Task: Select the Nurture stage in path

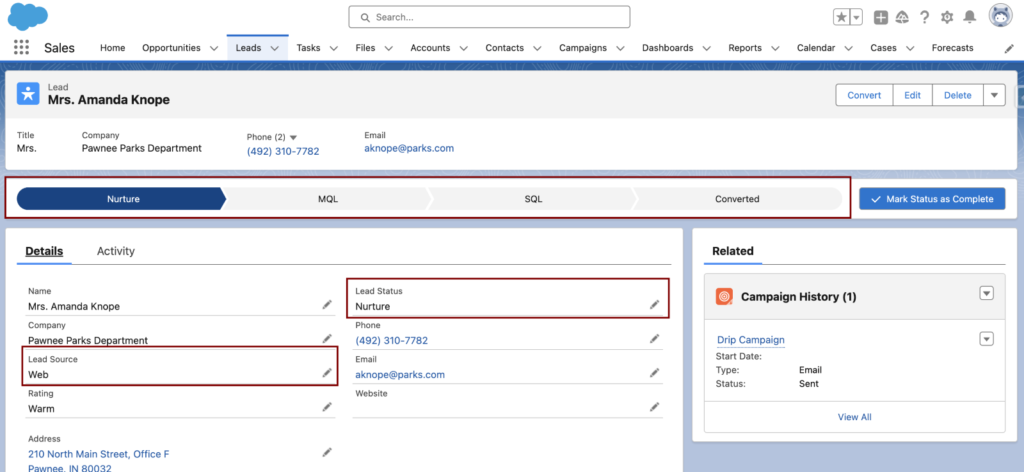Action: coord(121,198)
